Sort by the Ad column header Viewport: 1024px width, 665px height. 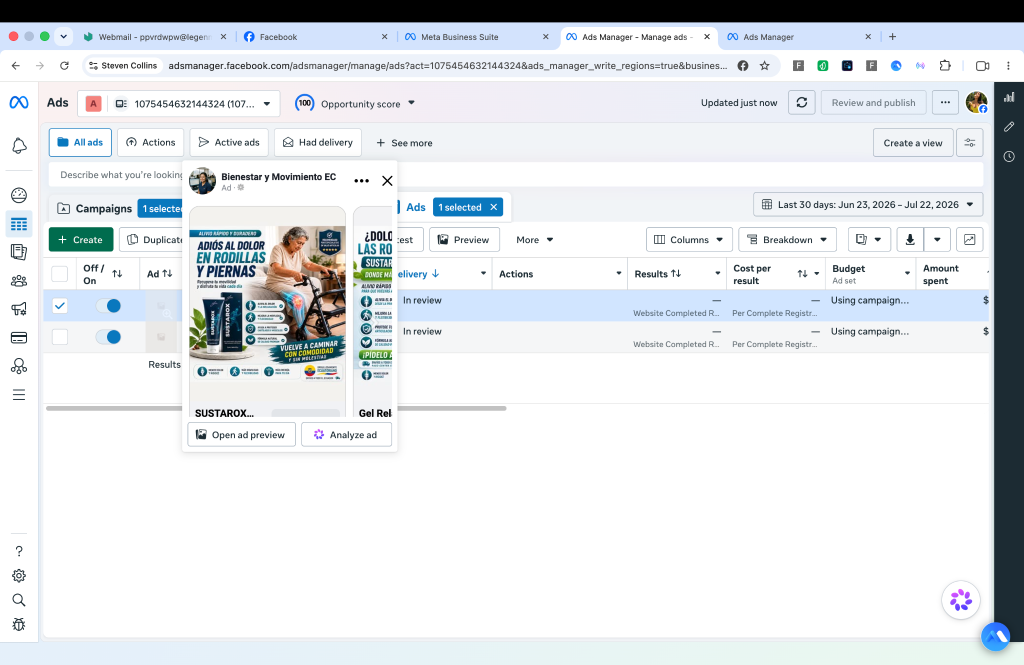pyautogui.click(x=160, y=274)
